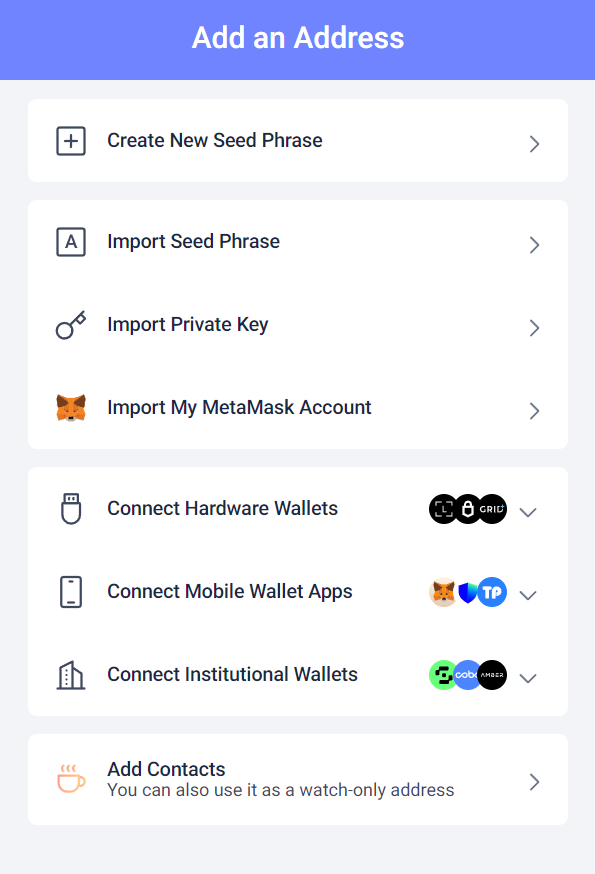
Task: Expand the Connect Mobile Wallet Apps section
Action: (528, 595)
